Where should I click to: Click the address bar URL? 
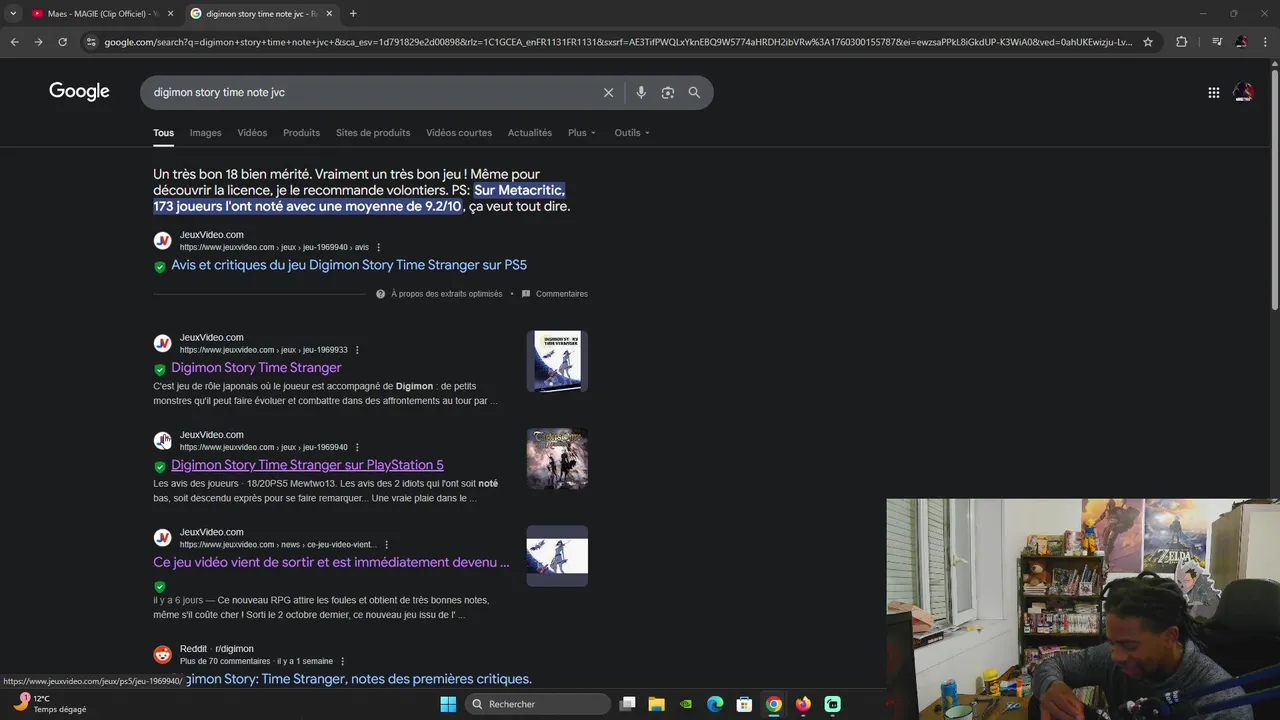[x=618, y=42]
